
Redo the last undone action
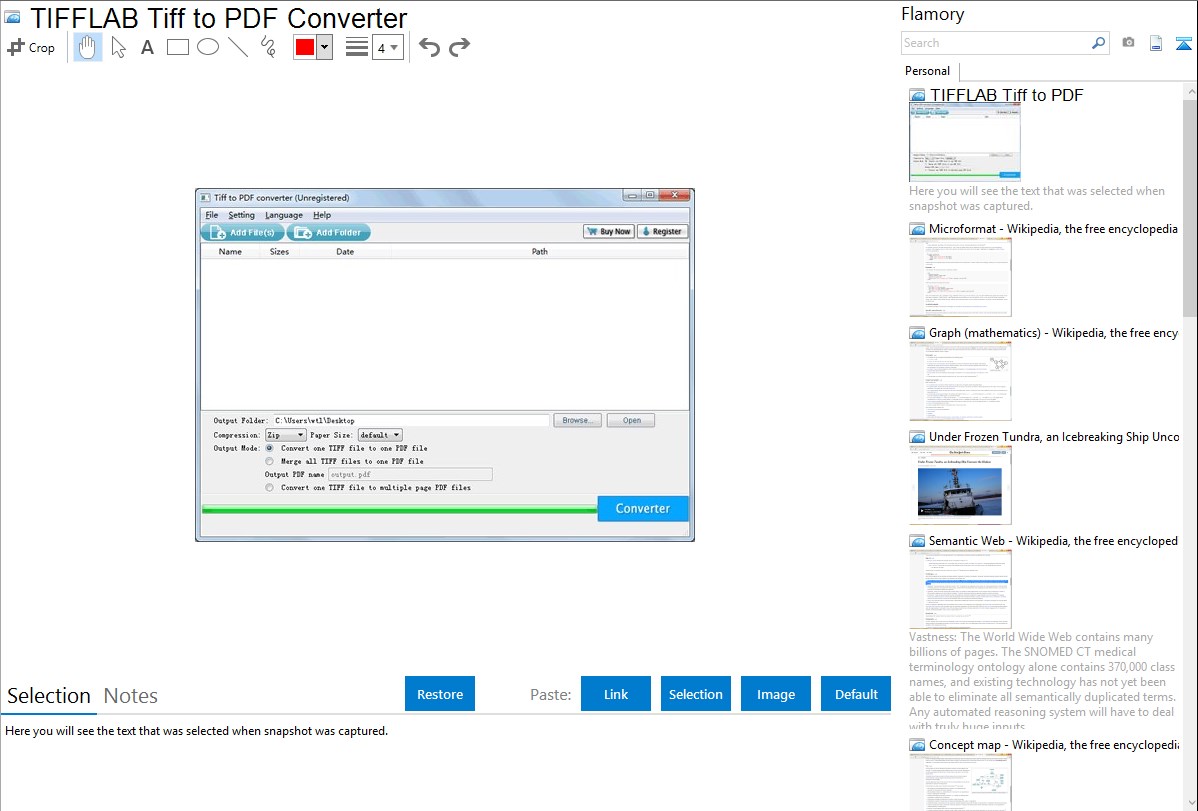[459, 47]
